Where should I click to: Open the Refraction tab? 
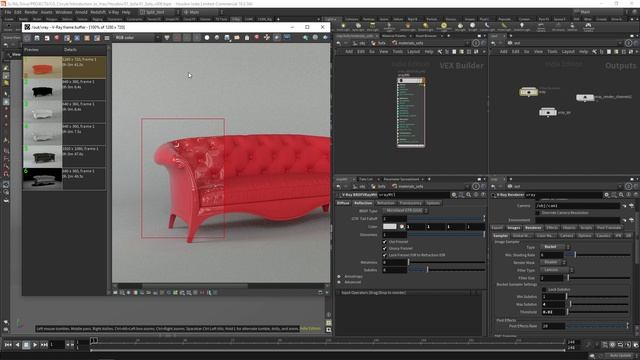tap(386, 203)
